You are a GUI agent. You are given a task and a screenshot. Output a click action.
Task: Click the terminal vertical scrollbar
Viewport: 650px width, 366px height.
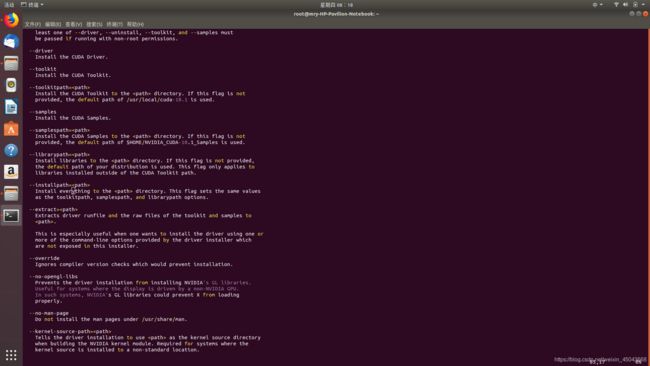coord(648,197)
